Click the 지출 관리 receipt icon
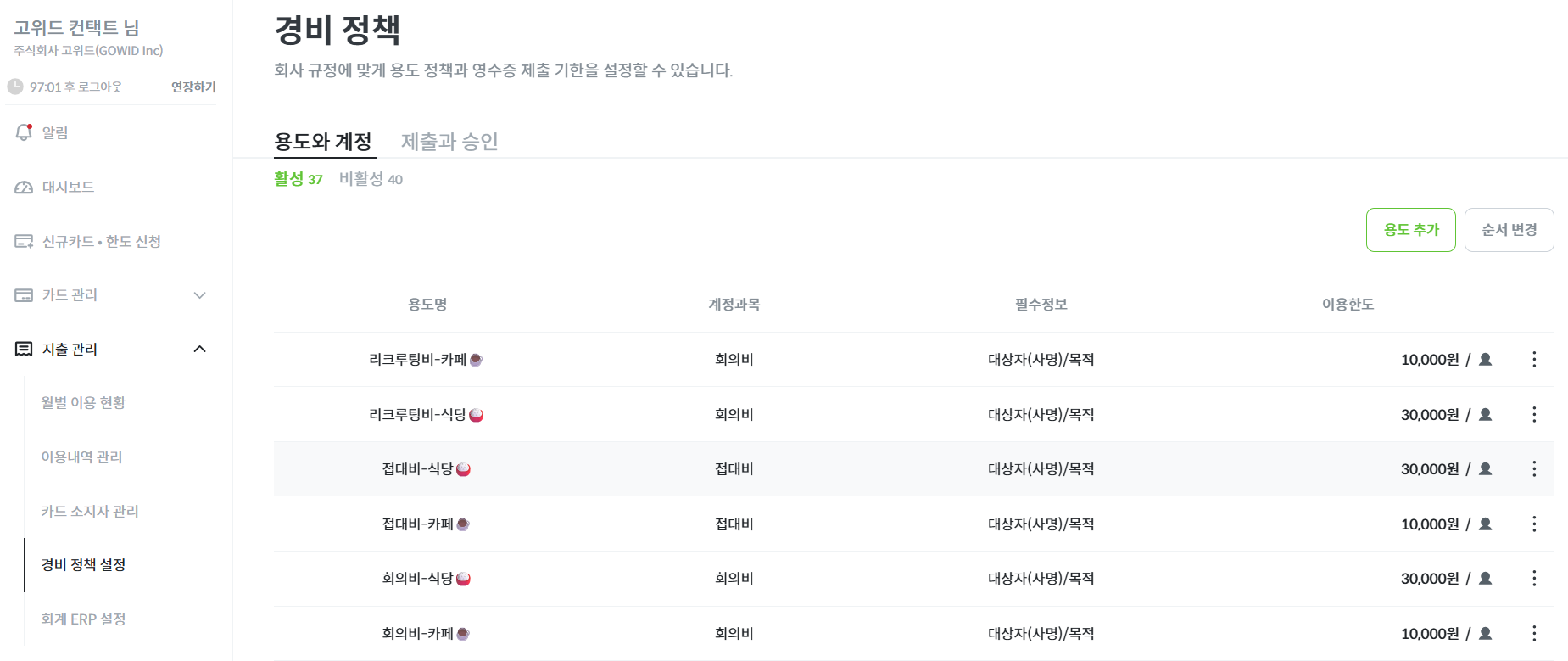Image resolution: width=1568 pixels, height=661 pixels. click(24, 349)
